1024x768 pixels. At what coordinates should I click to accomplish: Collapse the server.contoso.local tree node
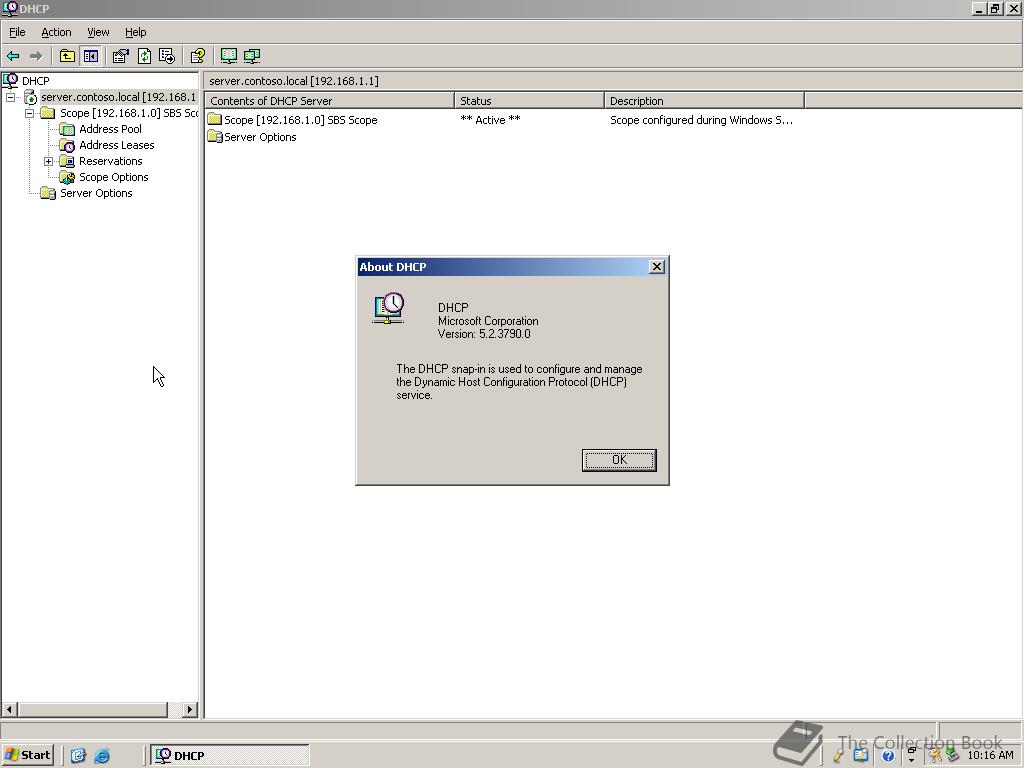tap(10, 97)
